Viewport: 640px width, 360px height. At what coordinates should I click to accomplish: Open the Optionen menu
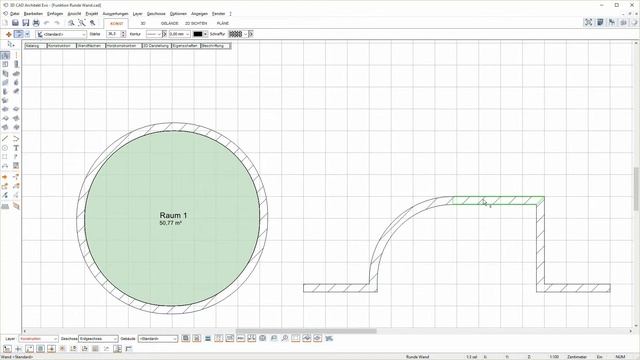(x=178, y=14)
